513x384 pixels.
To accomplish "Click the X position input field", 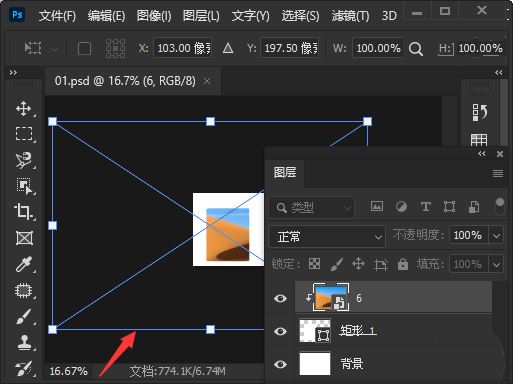I will click(183, 48).
